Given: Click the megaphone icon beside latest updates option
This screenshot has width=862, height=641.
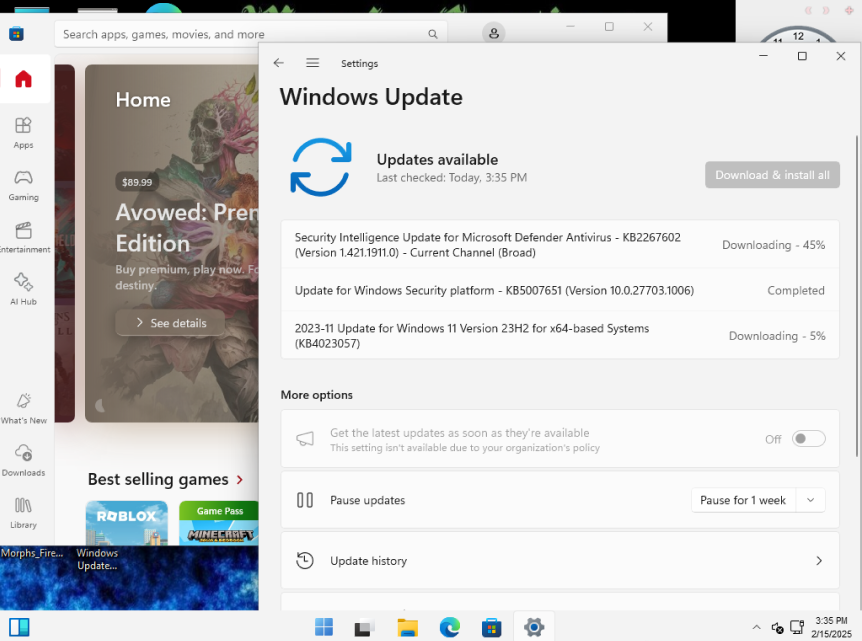Looking at the screenshot, I should (305, 439).
